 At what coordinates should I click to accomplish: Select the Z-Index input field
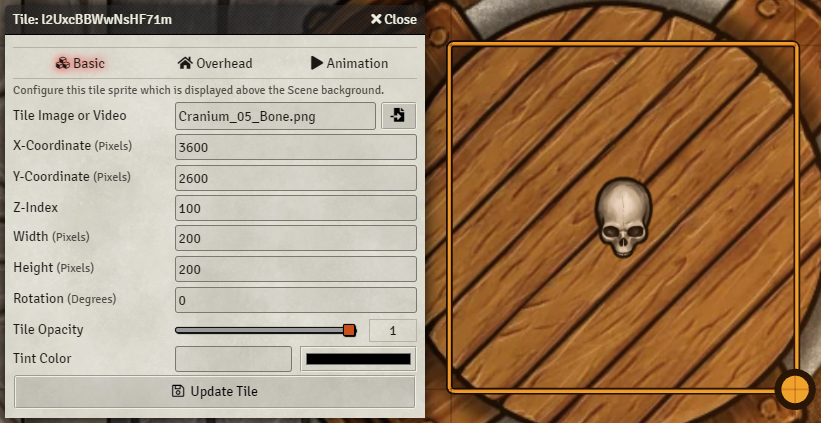click(296, 208)
